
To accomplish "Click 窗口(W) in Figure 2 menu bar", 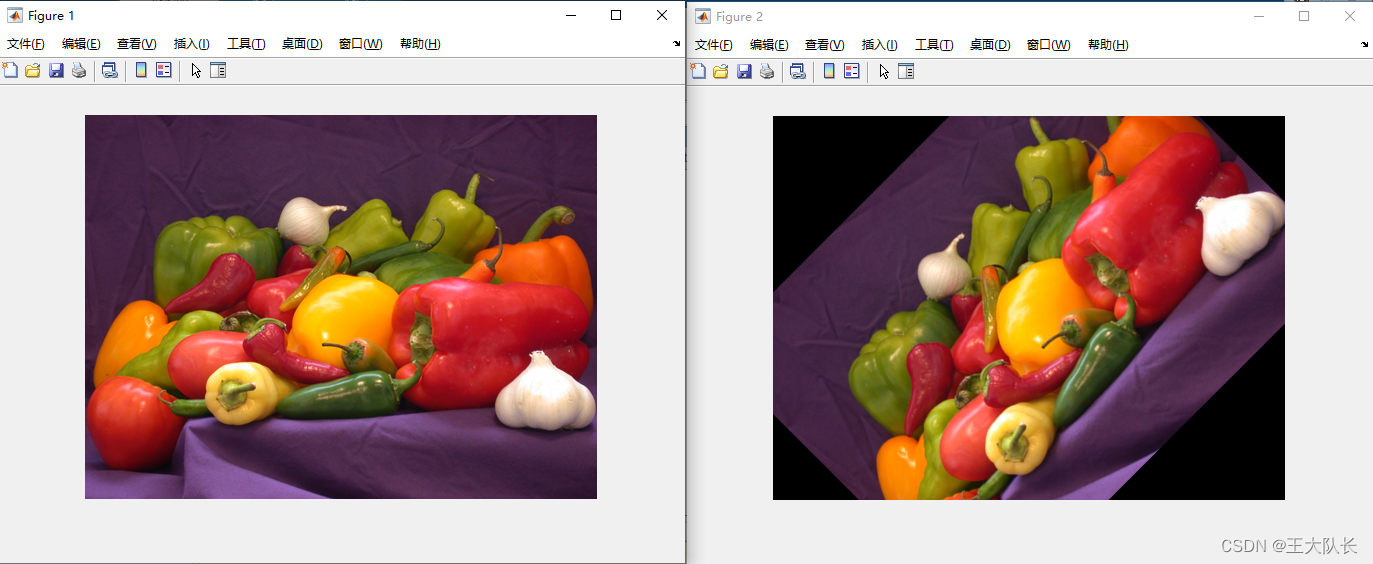I will click(x=1048, y=45).
